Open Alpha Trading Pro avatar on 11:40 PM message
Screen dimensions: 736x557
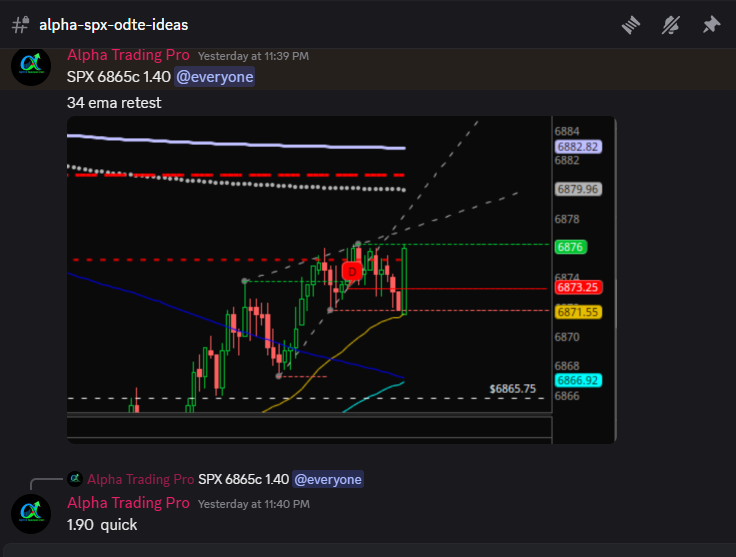[31, 514]
